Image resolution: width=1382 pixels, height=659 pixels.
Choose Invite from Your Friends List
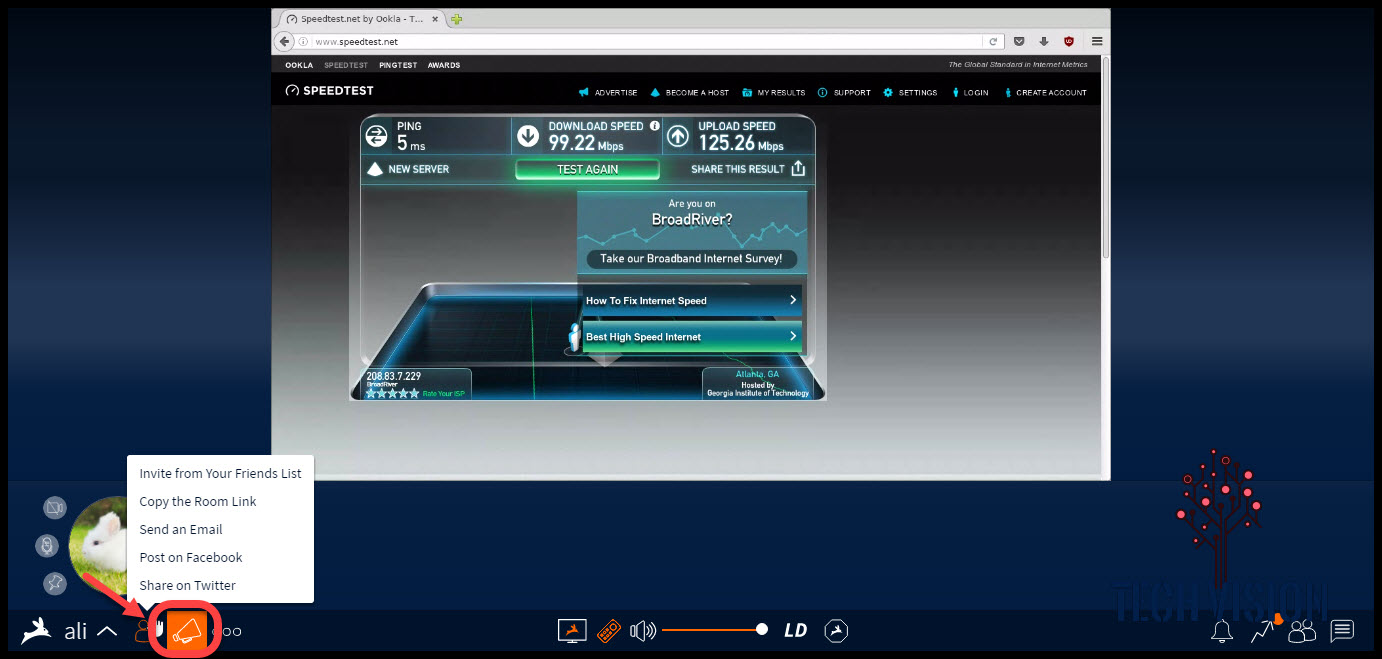[x=220, y=473]
